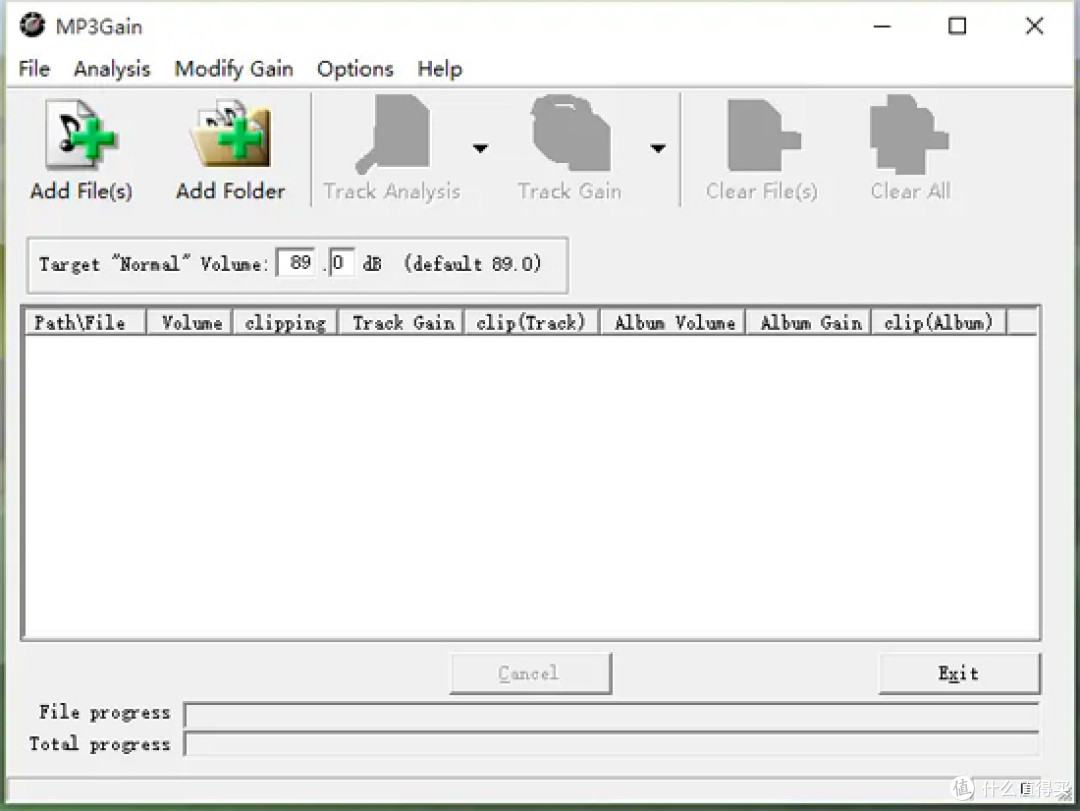The image size is (1080, 811).
Task: Click the Exit button
Action: coord(959,673)
